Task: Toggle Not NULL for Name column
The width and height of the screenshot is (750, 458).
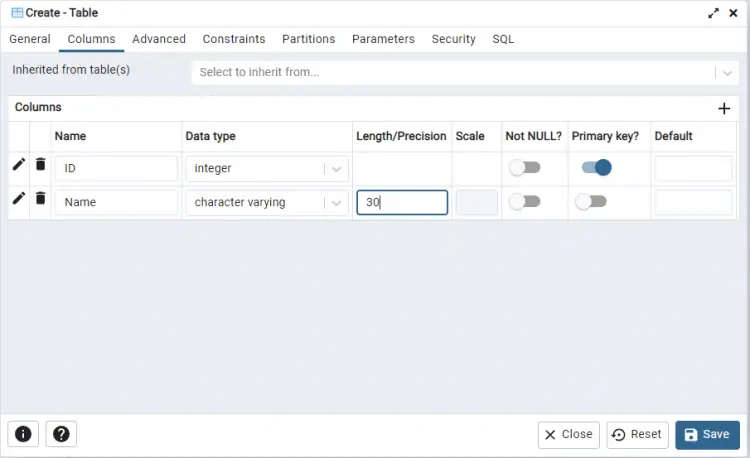Action: coord(524,202)
